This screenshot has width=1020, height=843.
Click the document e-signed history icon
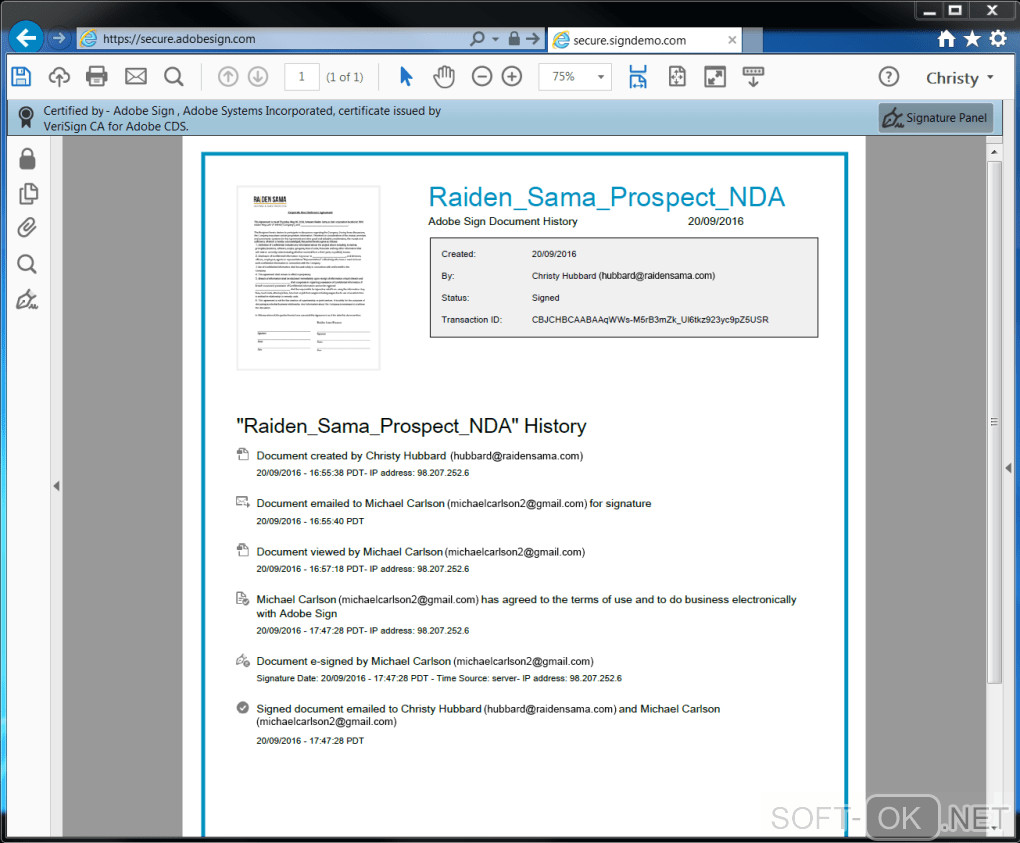point(242,660)
